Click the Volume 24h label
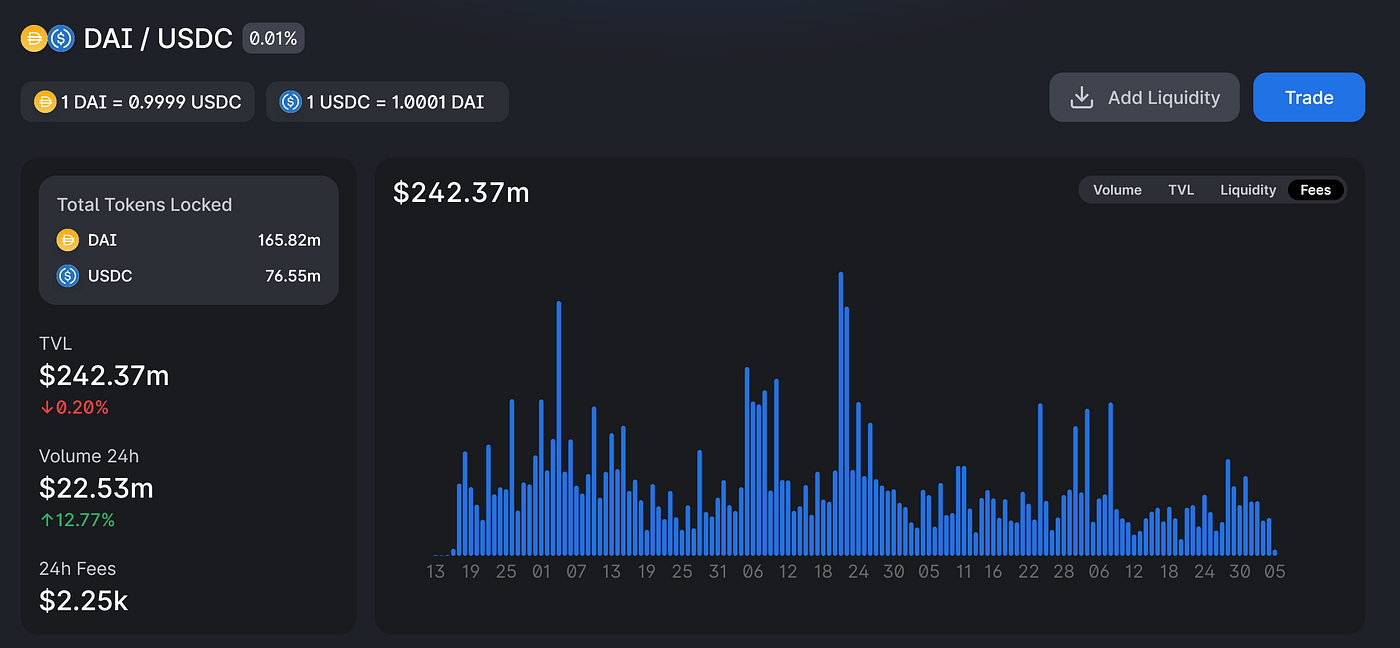The height and width of the screenshot is (648, 1400). pos(89,456)
